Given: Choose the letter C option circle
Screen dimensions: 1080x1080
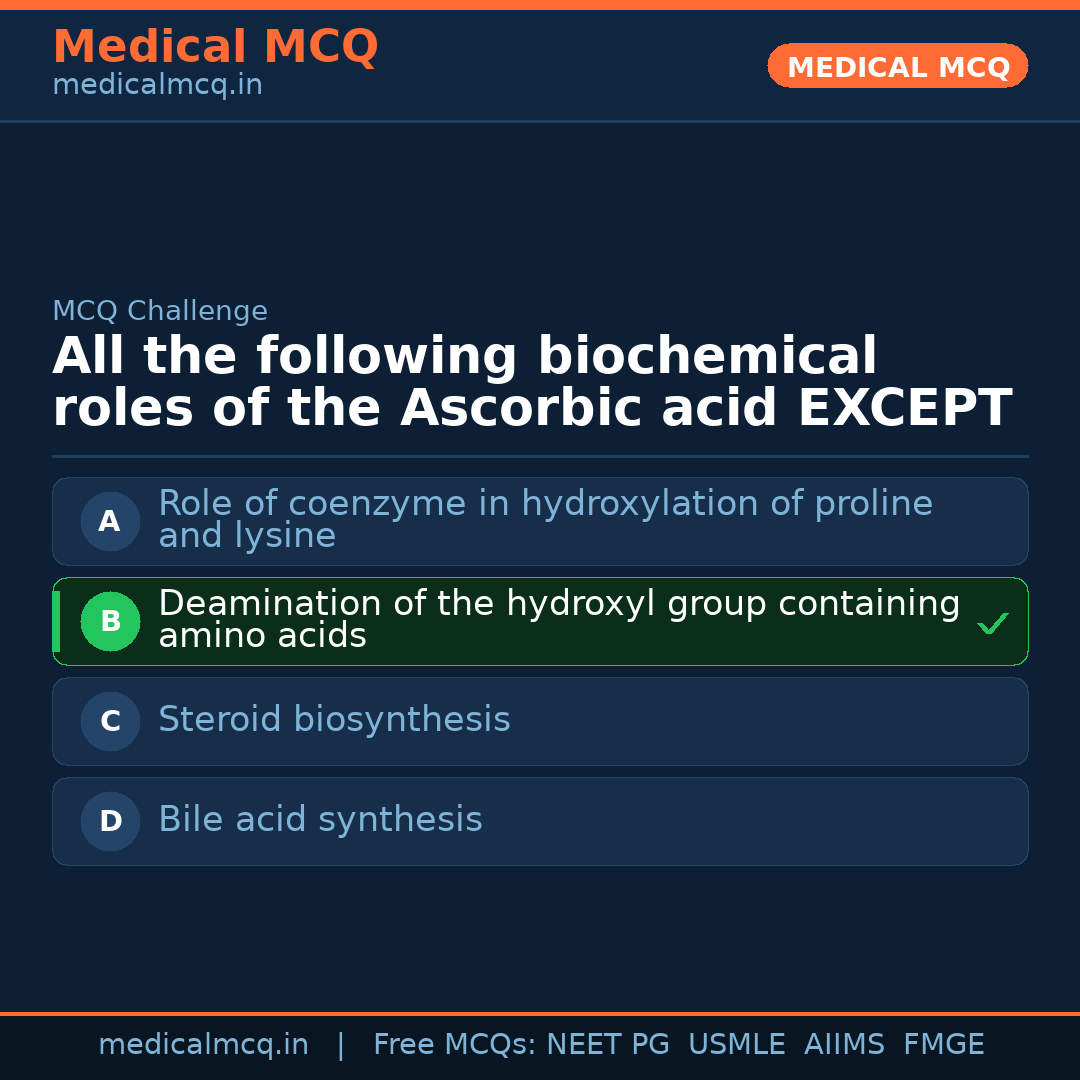Looking at the screenshot, I should pos(110,721).
